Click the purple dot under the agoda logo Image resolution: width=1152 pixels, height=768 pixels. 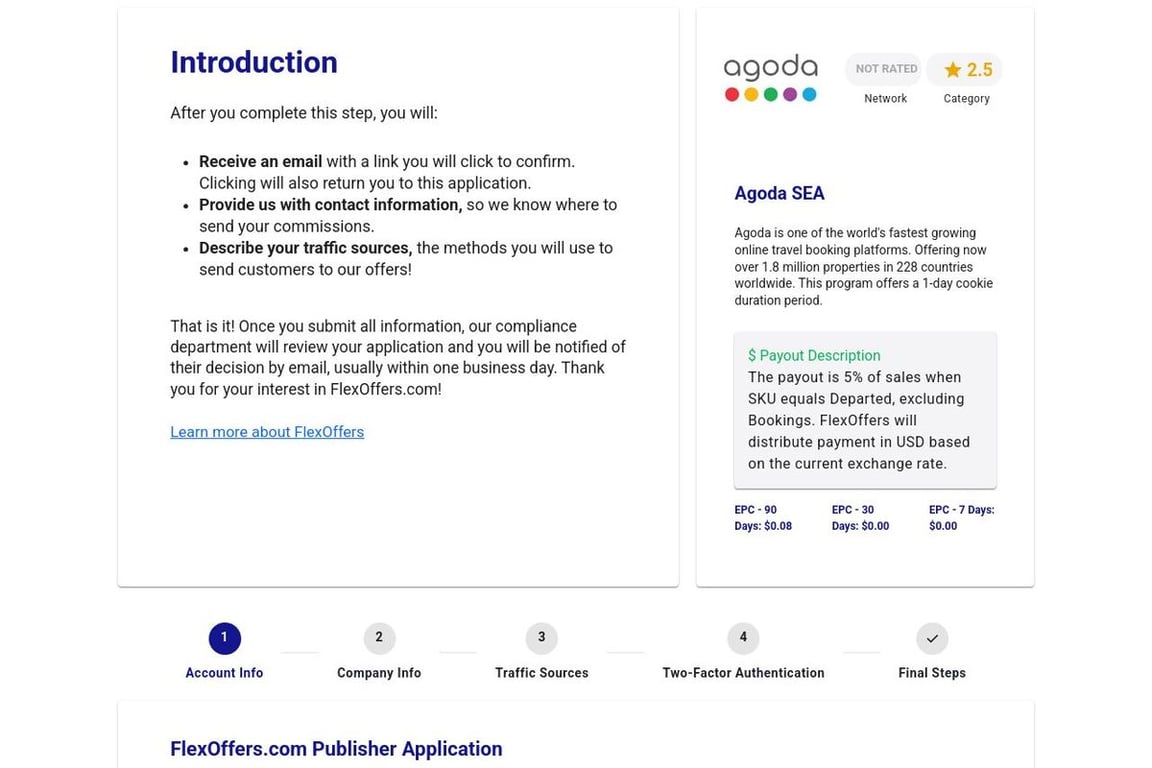[x=790, y=94]
